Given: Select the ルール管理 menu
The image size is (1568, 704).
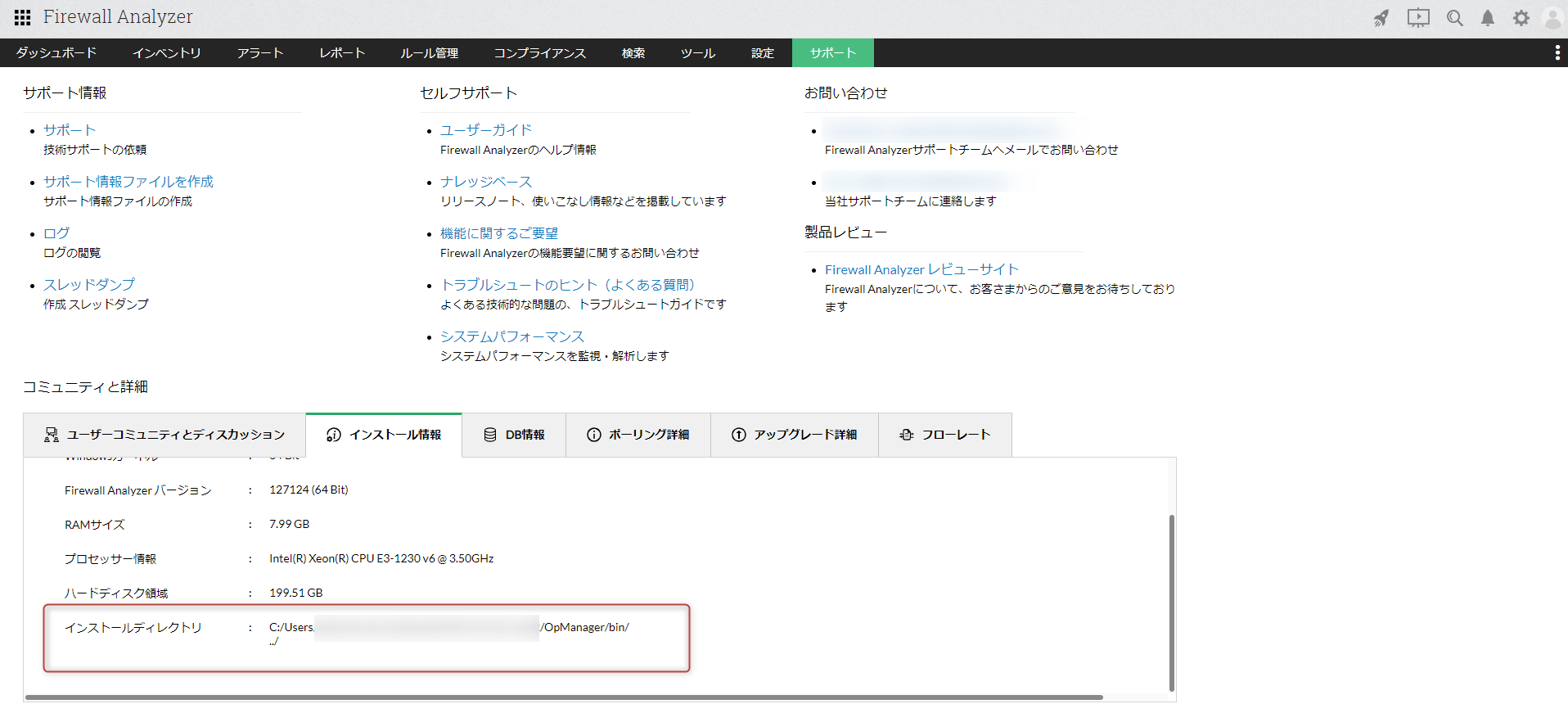Looking at the screenshot, I should coord(430,53).
